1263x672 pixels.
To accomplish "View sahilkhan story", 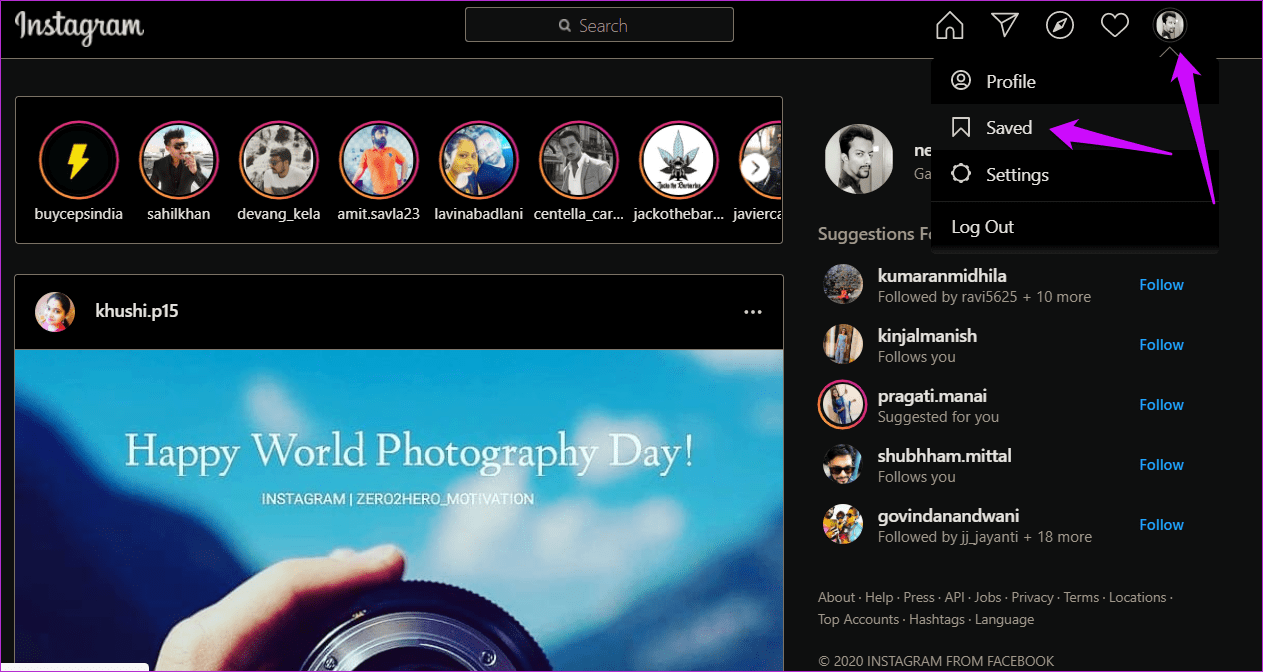I will 178,161.
